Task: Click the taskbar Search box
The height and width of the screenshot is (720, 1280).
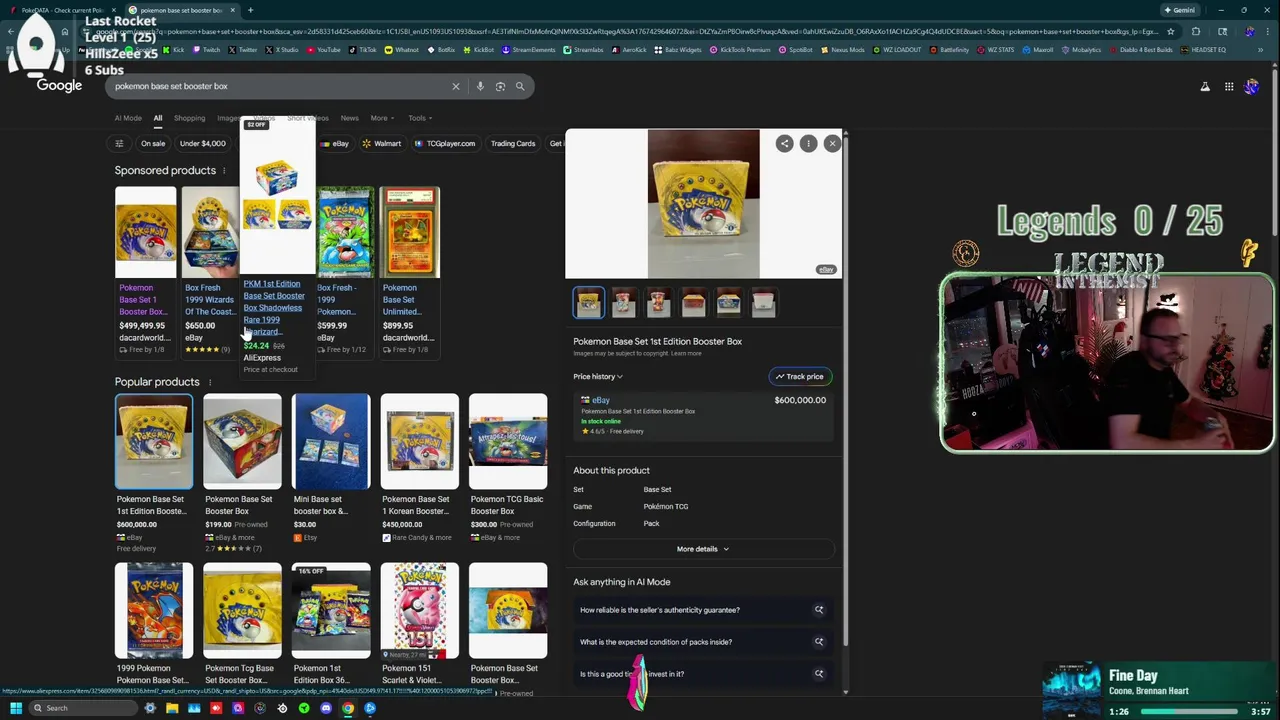Action: click(x=85, y=708)
